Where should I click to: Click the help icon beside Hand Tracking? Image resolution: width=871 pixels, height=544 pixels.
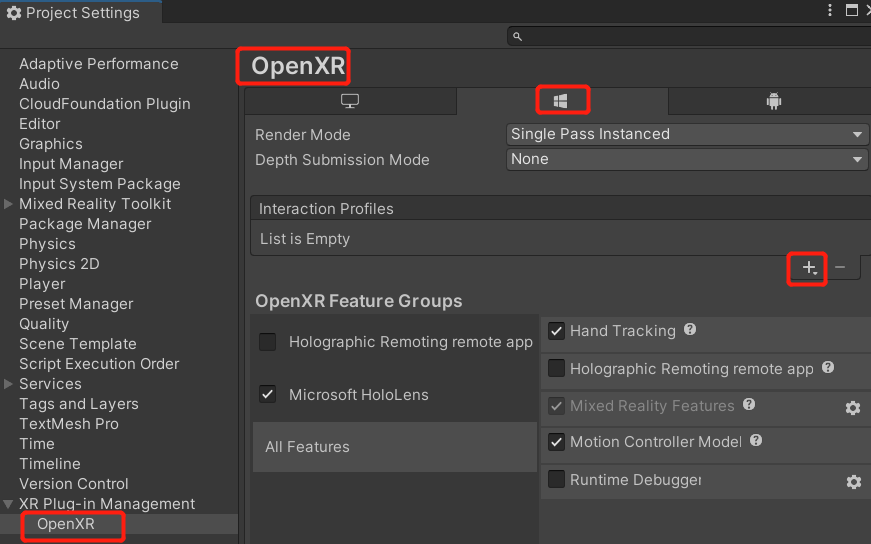click(x=690, y=330)
